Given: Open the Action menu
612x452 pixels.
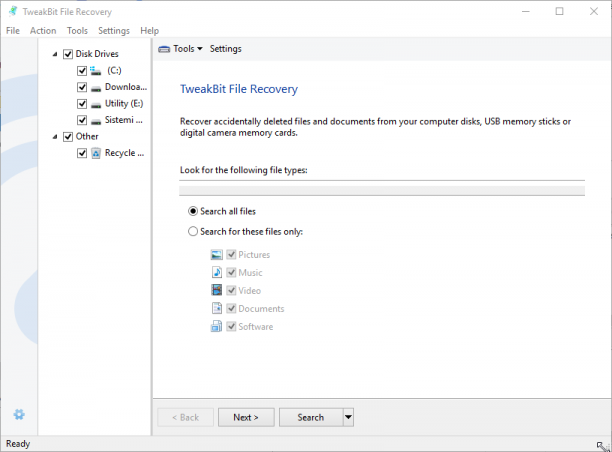Looking at the screenshot, I should pyautogui.click(x=43, y=30).
